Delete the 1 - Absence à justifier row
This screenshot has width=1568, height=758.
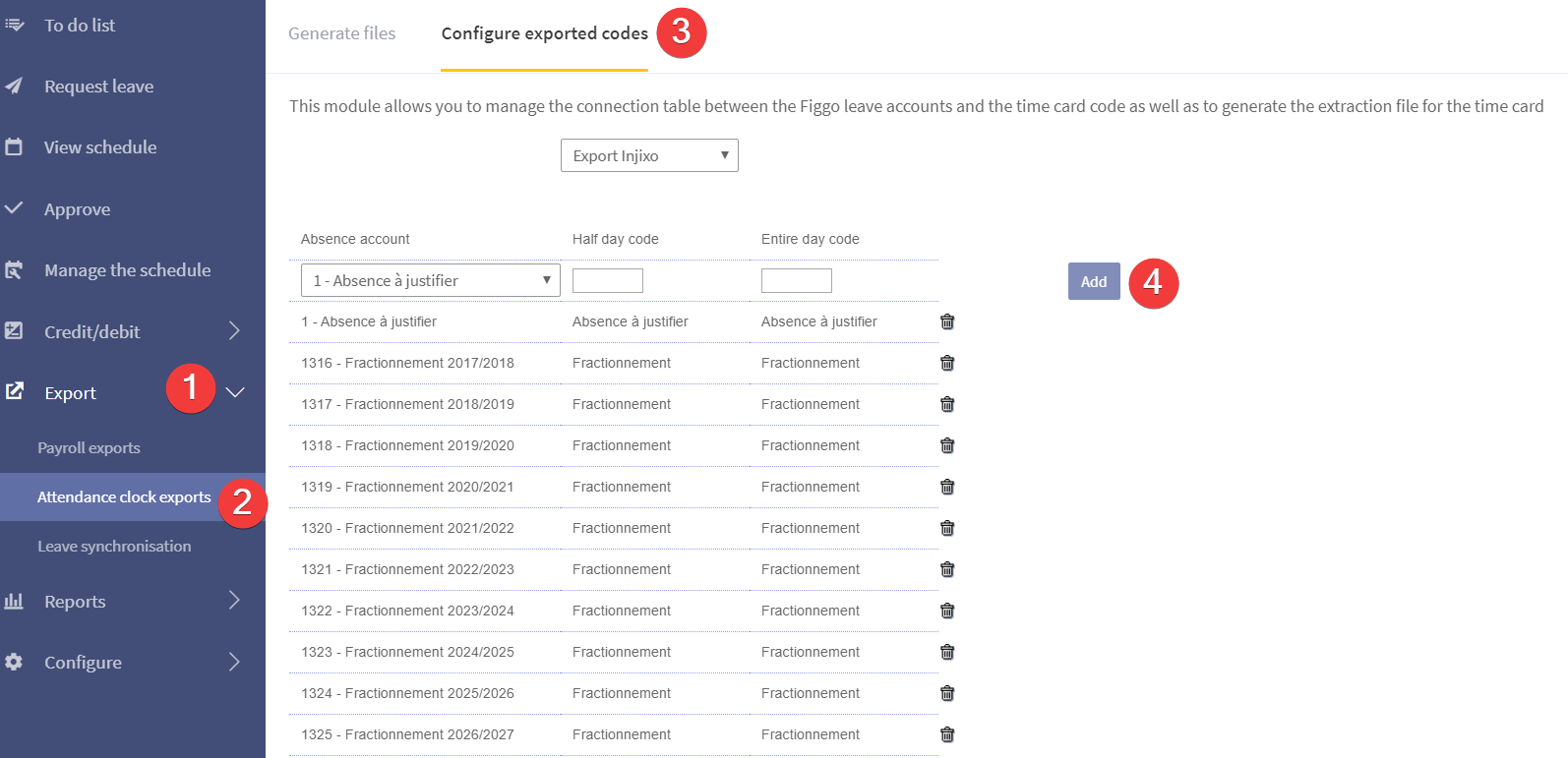(947, 321)
